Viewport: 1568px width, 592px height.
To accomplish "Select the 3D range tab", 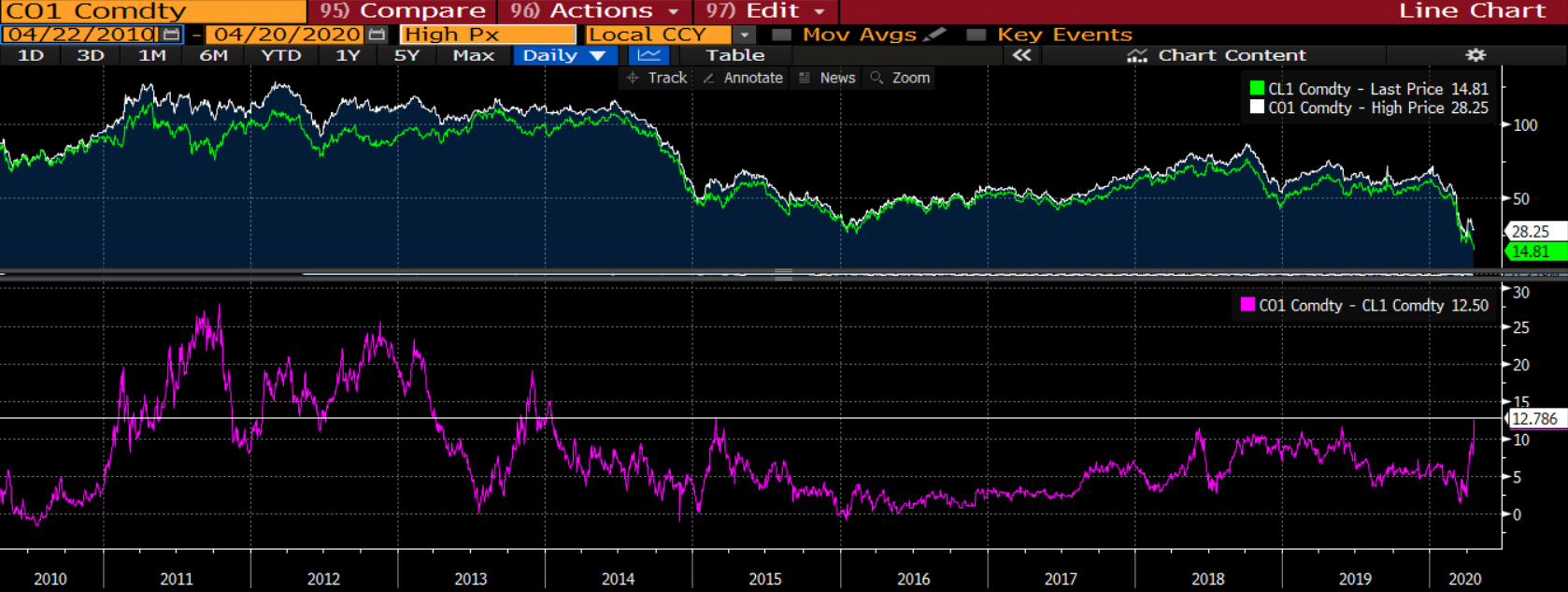I will click(x=91, y=55).
